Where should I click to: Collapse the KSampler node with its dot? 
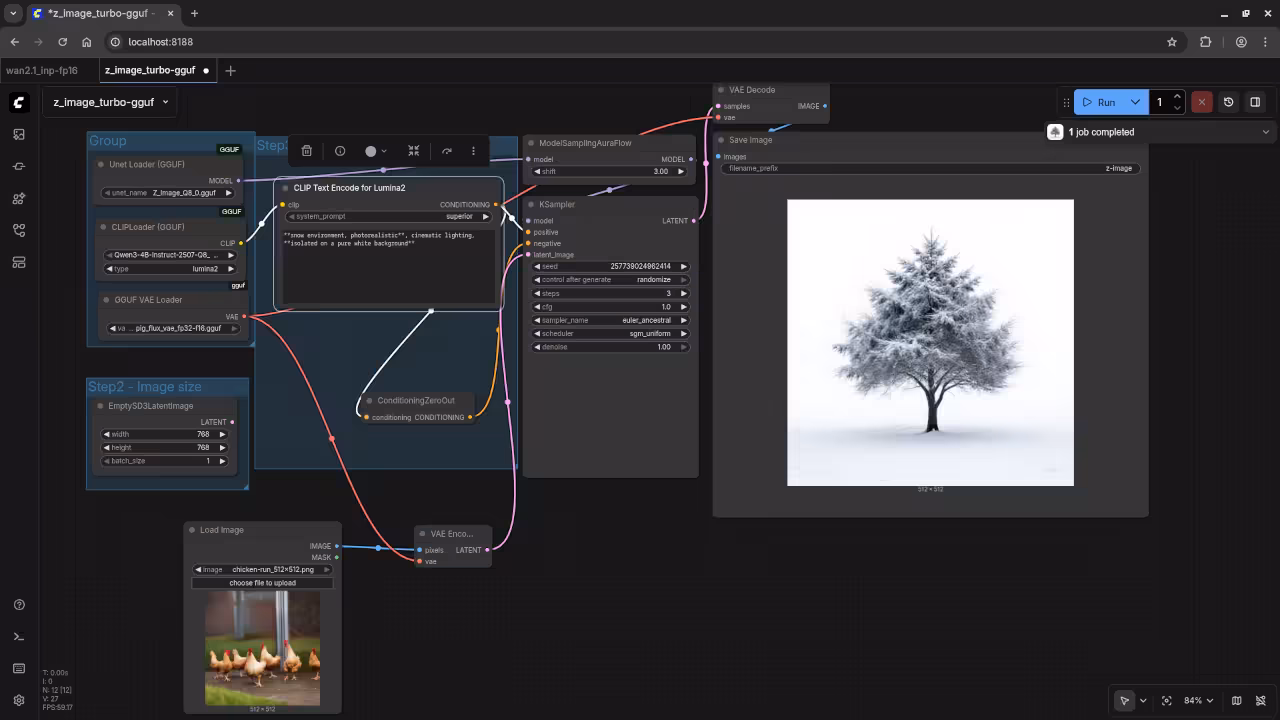(530, 205)
